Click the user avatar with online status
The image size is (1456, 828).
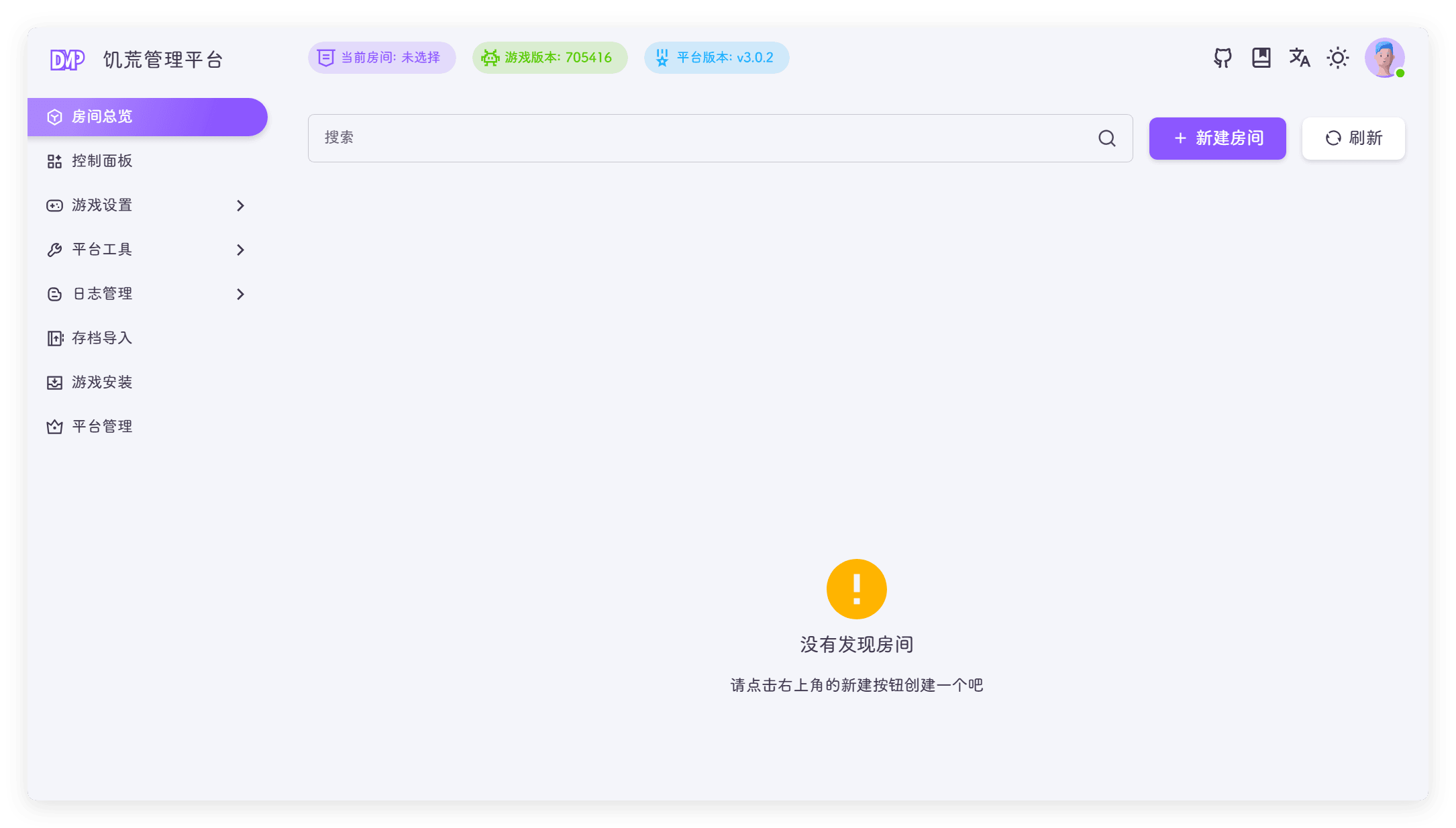1384,58
